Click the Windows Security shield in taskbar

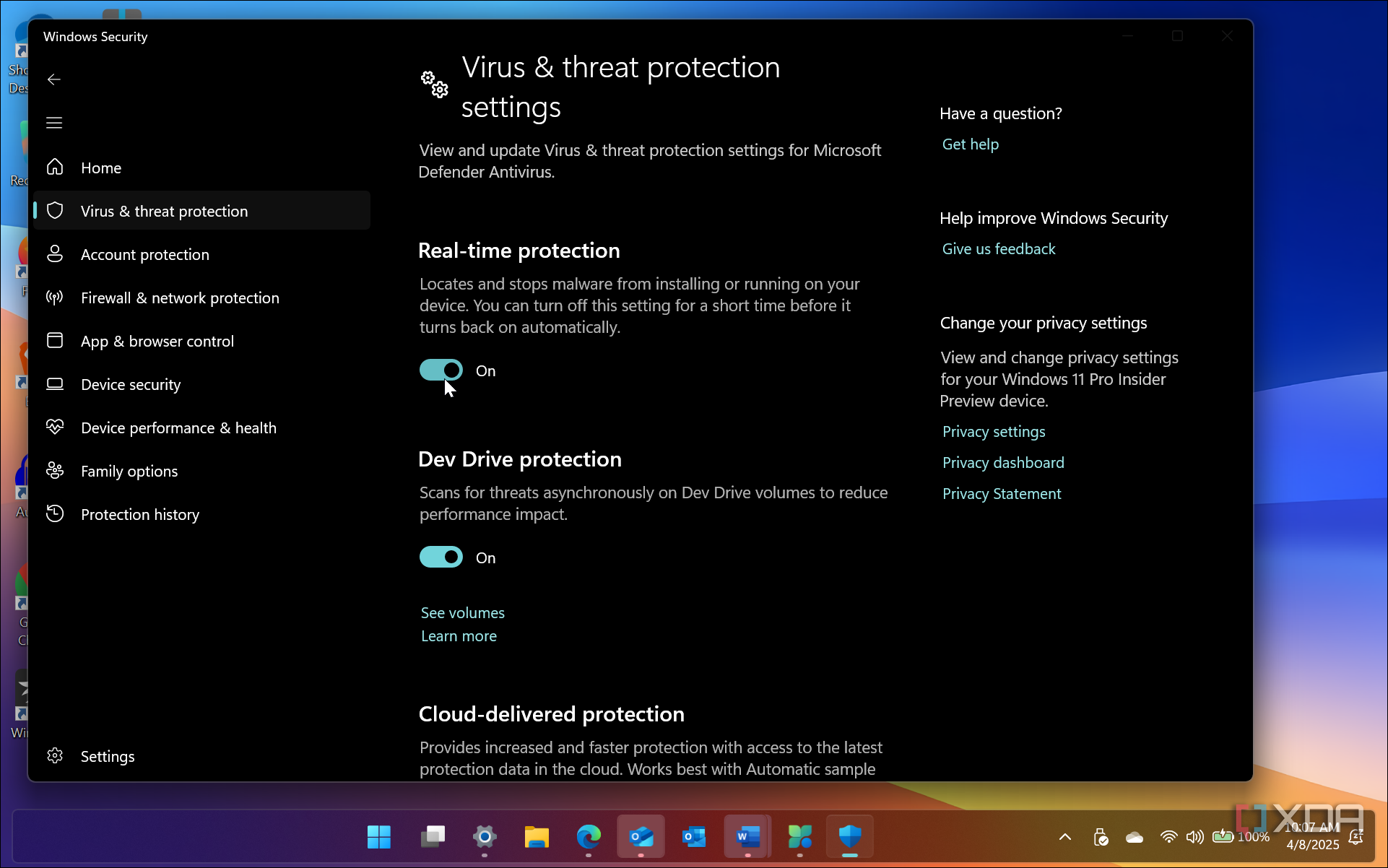tap(850, 837)
